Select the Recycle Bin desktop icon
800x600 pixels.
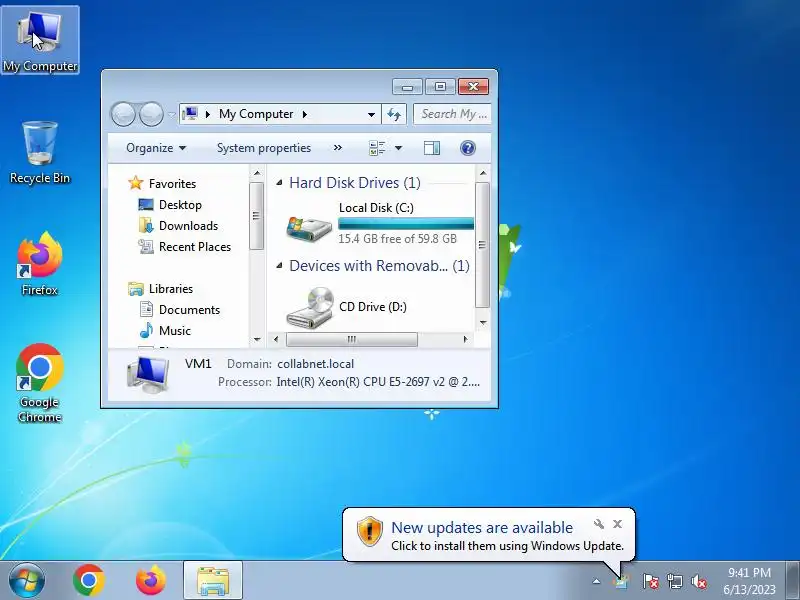click(40, 152)
